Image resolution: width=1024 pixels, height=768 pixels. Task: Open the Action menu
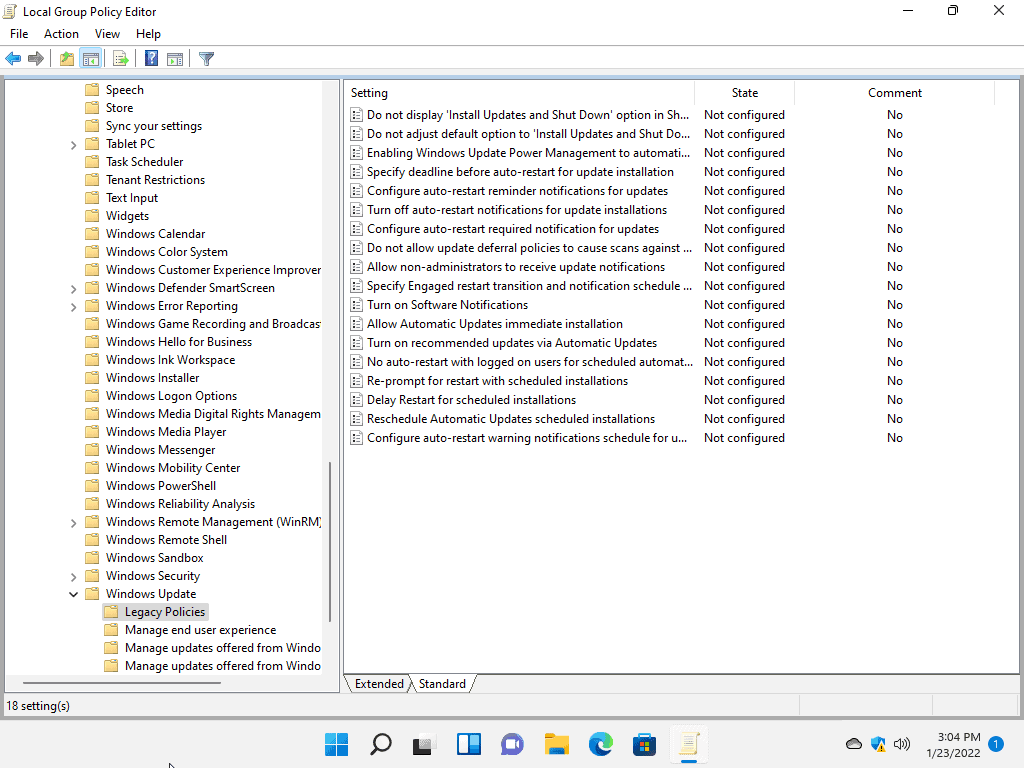tap(61, 33)
